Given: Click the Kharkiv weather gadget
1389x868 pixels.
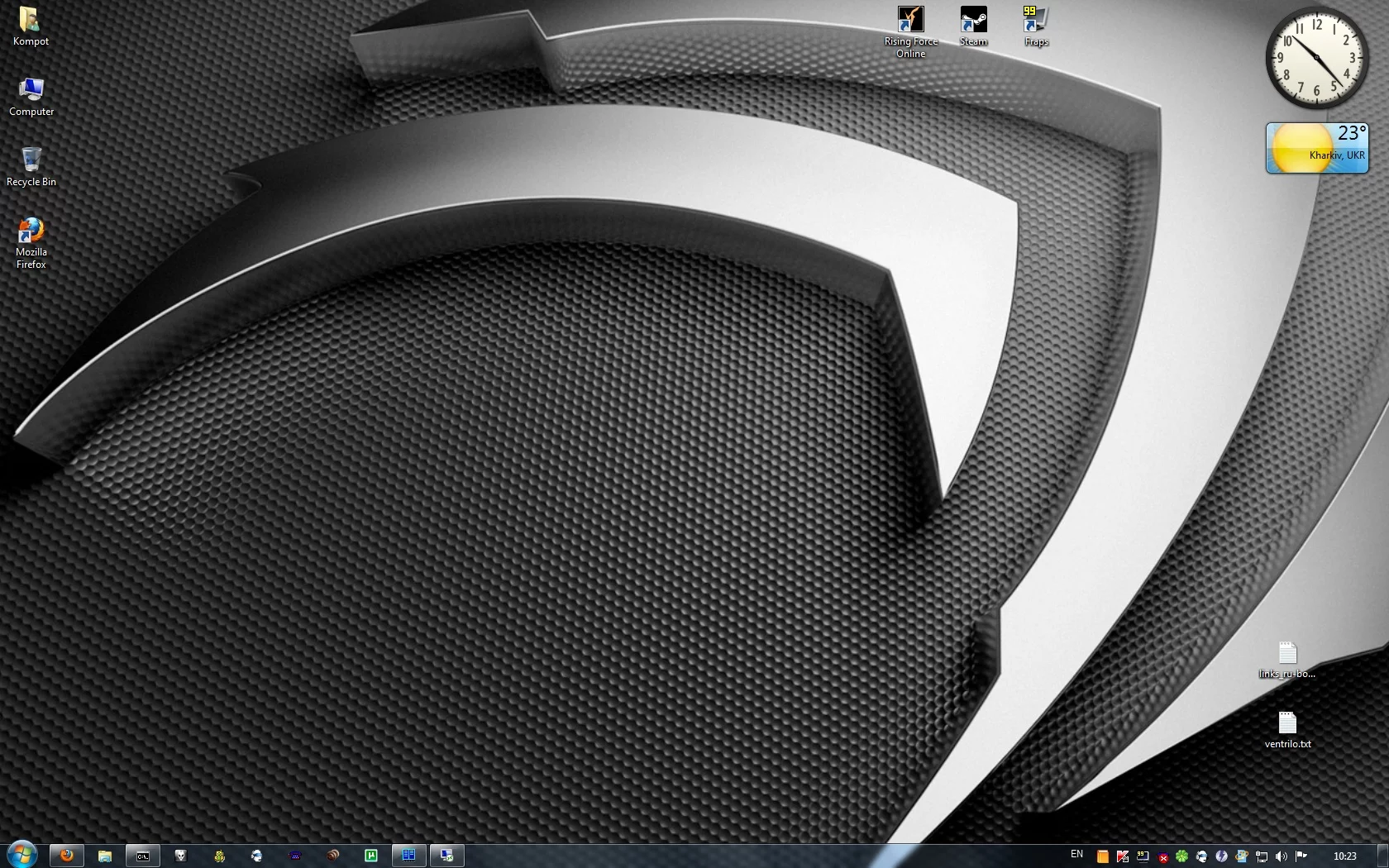Looking at the screenshot, I should point(1317,148).
